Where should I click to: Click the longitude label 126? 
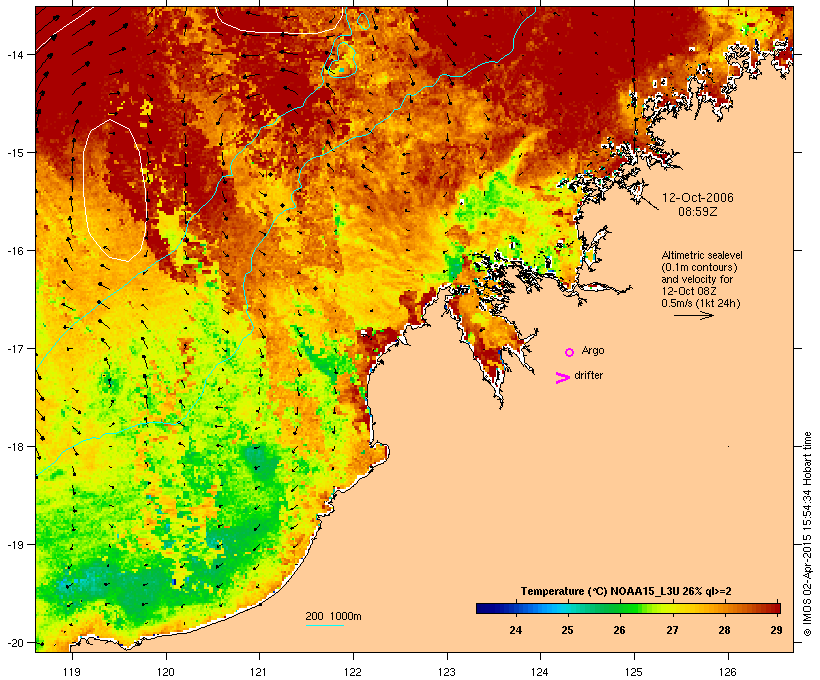[x=727, y=672]
